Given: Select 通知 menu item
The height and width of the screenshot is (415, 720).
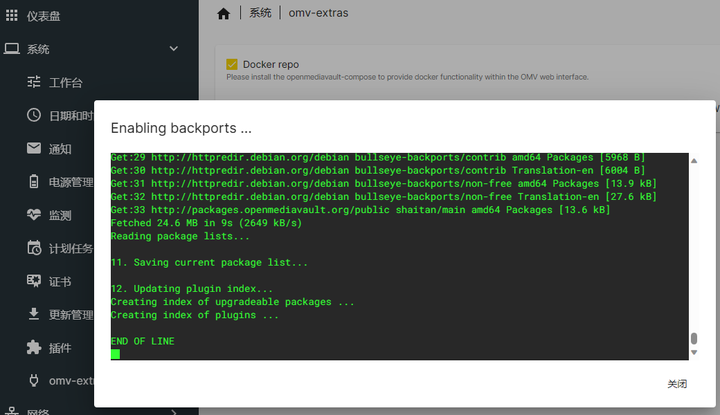Looking at the screenshot, I should pyautogui.click(x=60, y=149).
